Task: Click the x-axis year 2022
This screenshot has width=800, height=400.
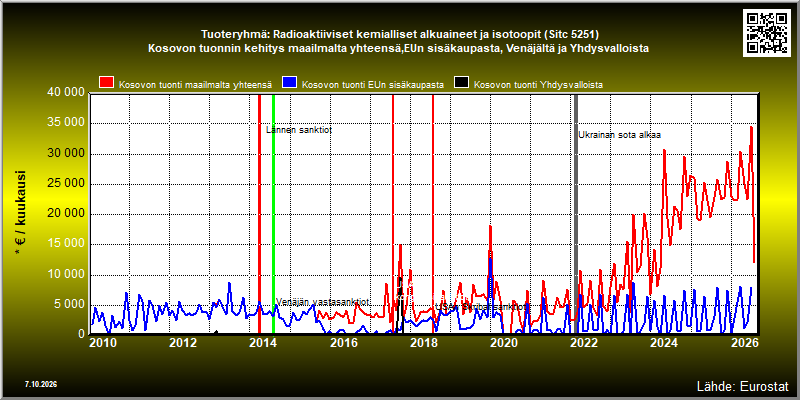Action: click(x=585, y=342)
